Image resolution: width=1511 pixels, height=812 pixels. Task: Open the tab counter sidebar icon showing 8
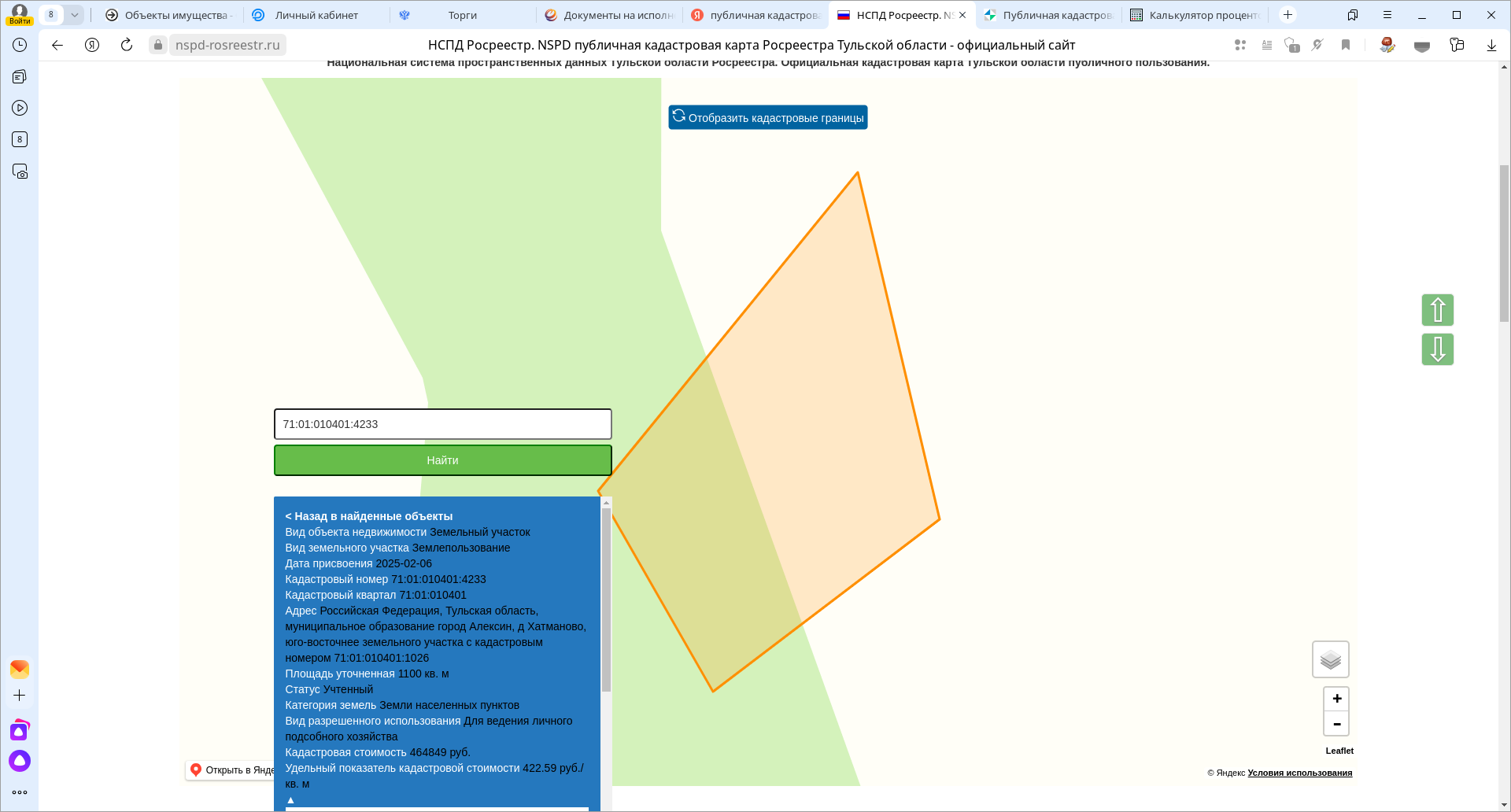[x=20, y=139]
